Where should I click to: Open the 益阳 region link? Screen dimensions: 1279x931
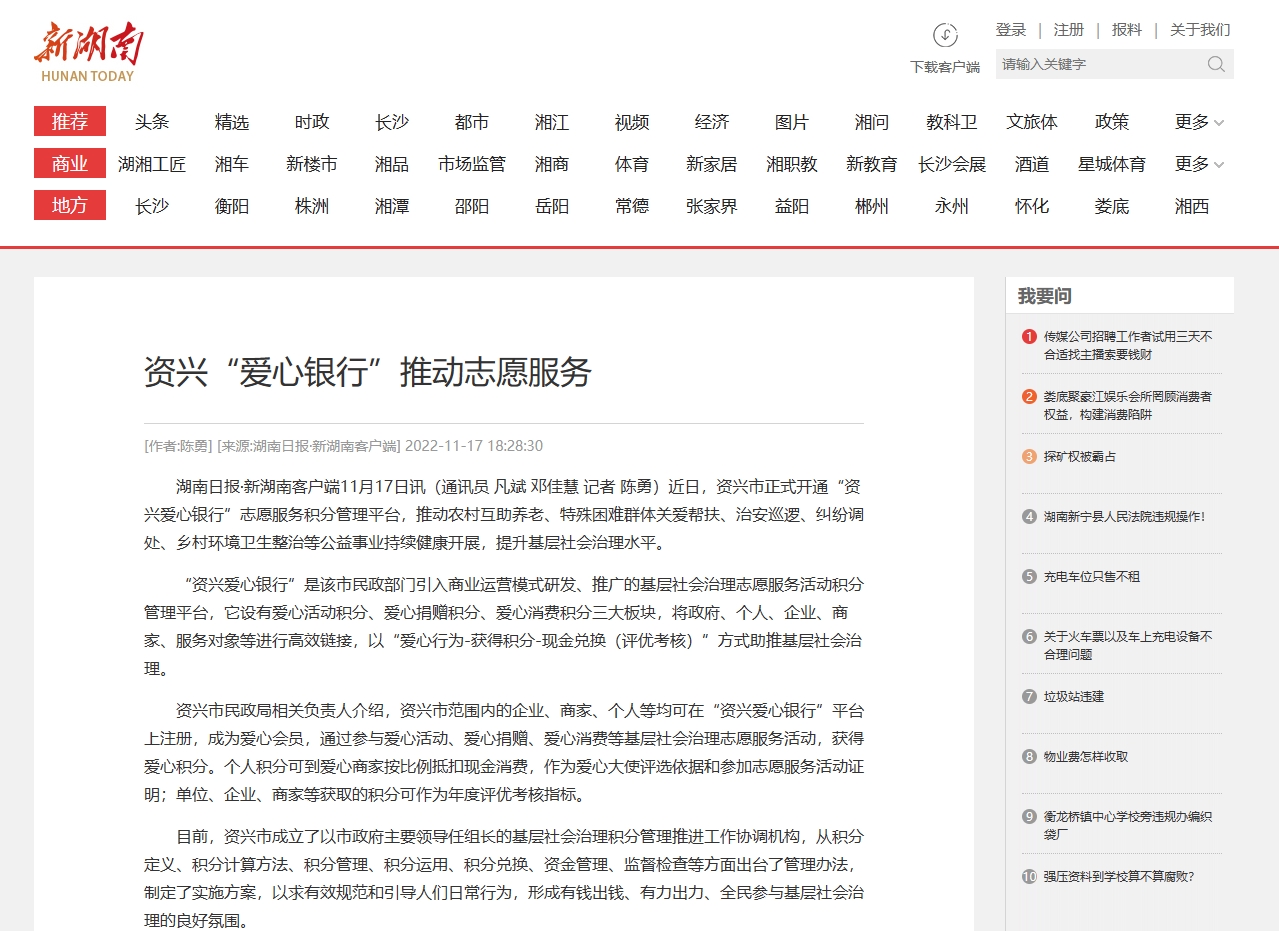point(792,206)
